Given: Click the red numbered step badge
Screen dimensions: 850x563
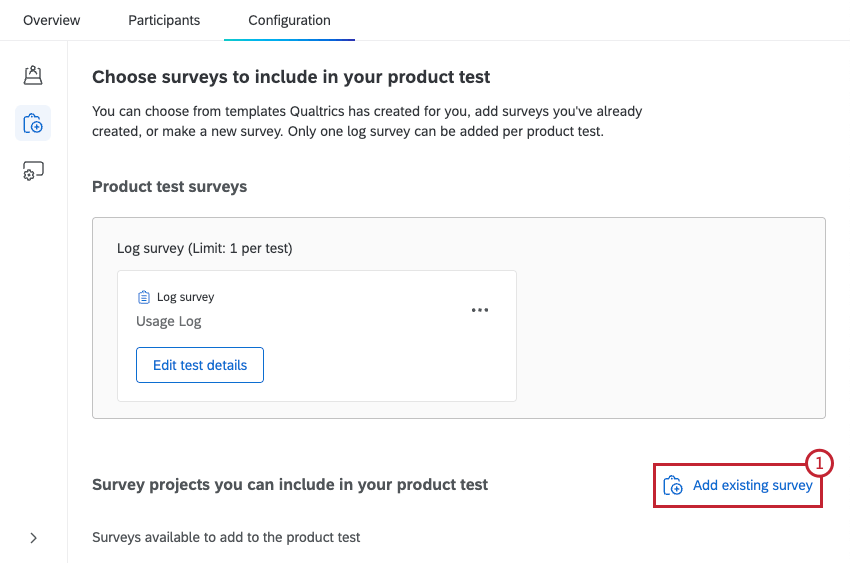Looking at the screenshot, I should point(819,463).
